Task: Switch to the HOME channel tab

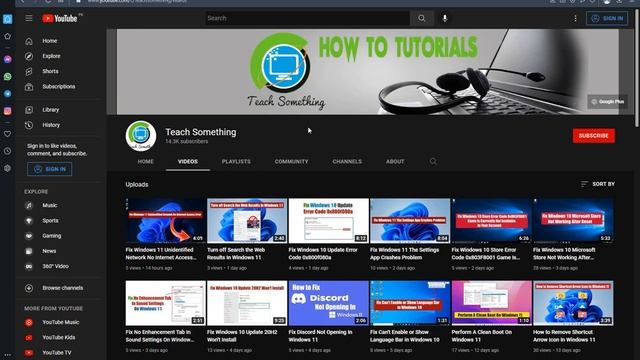Action: tap(146, 162)
